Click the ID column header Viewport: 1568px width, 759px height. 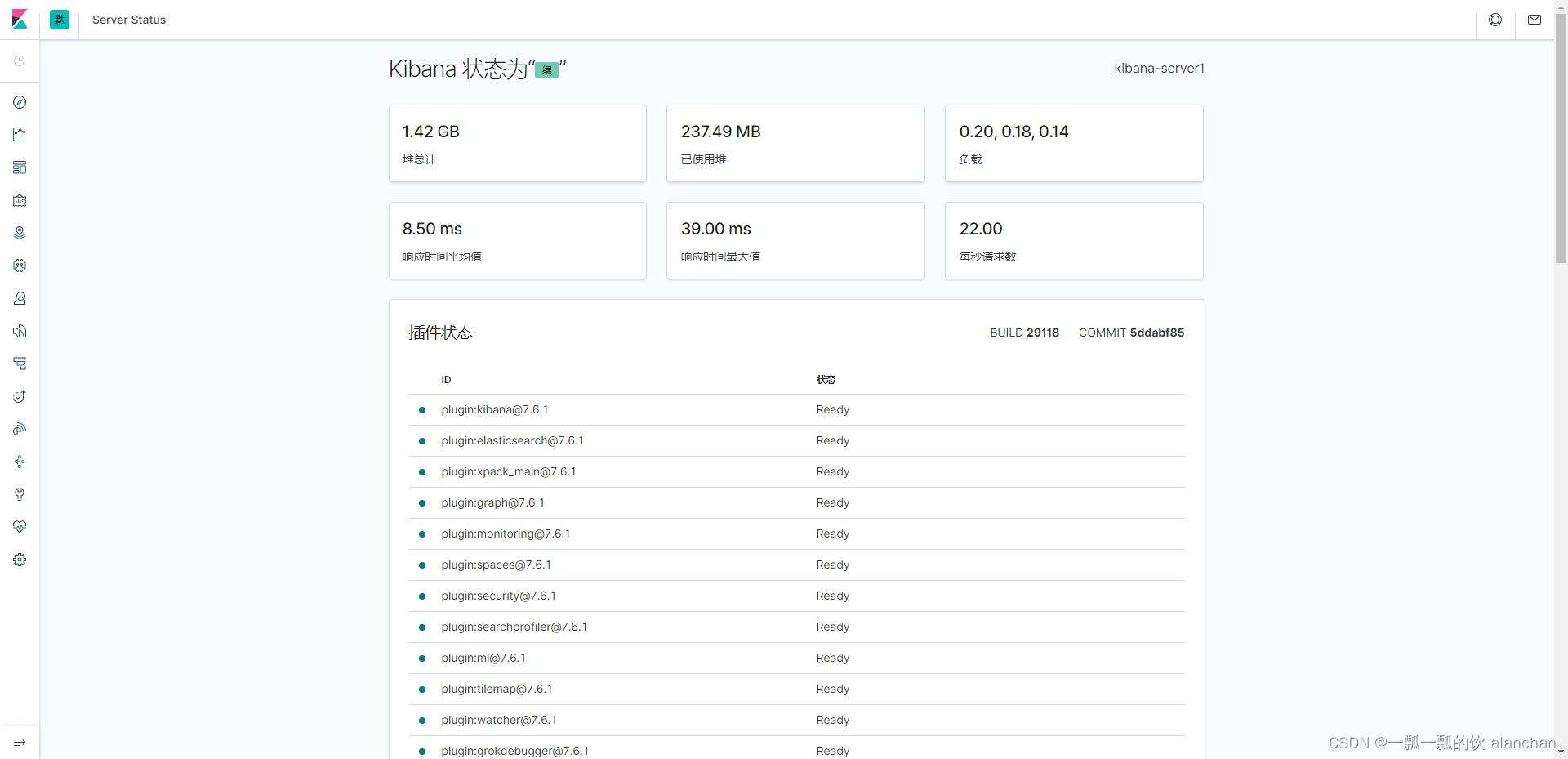point(446,380)
